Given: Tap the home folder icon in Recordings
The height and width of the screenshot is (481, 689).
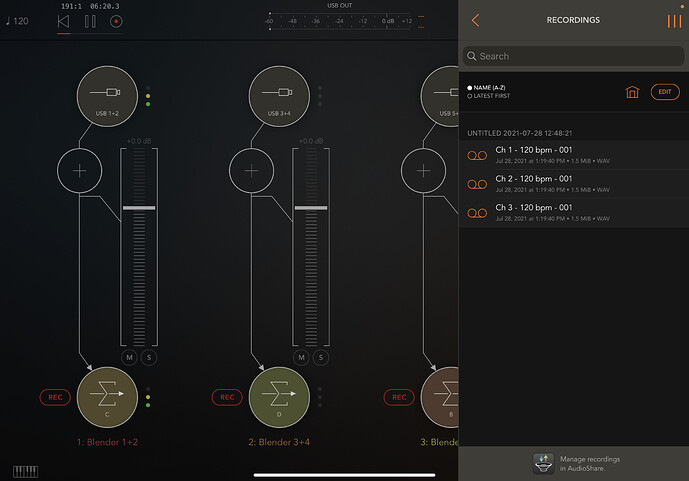Looking at the screenshot, I should [x=632, y=92].
